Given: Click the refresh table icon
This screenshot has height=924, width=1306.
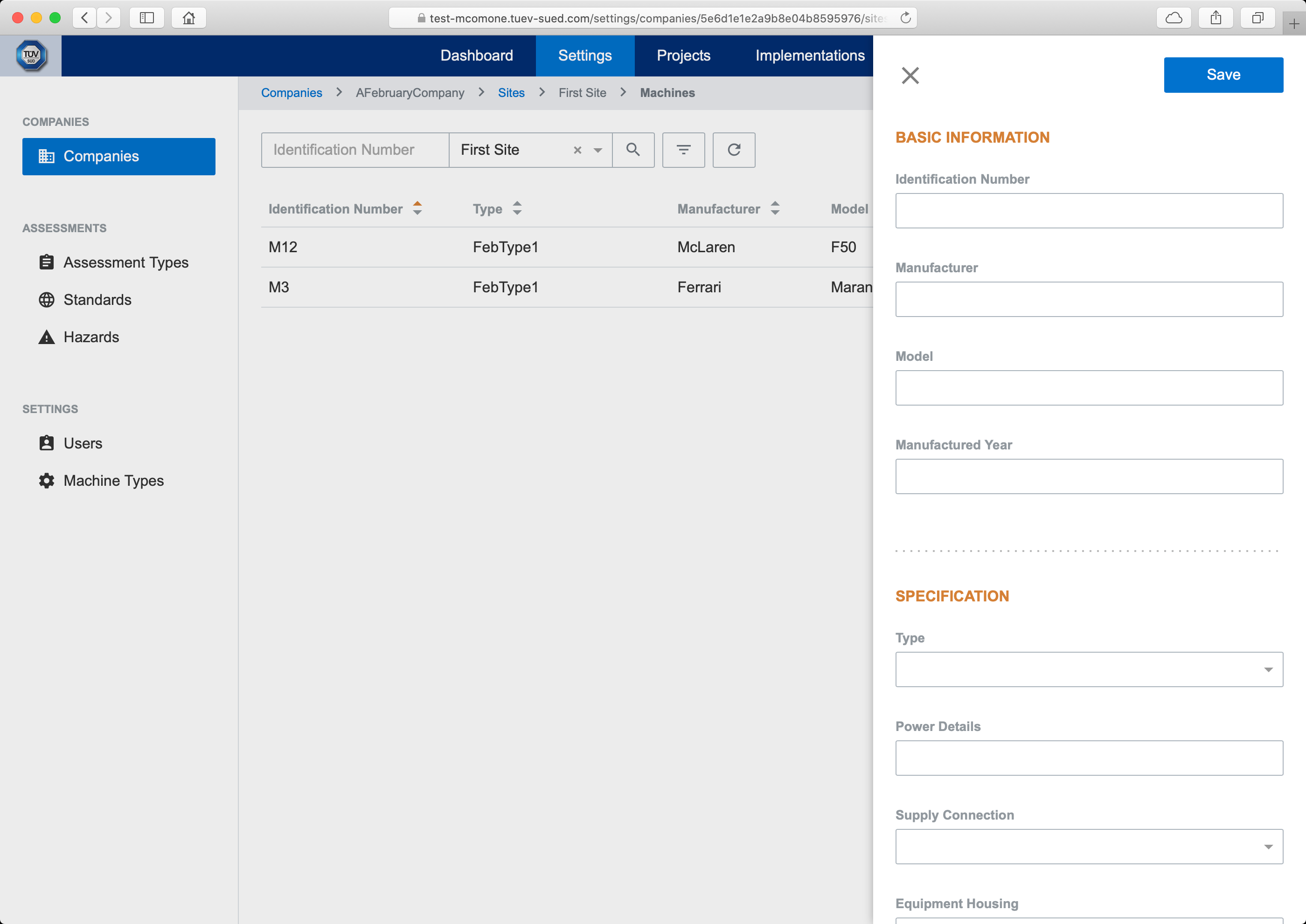Looking at the screenshot, I should pyautogui.click(x=733, y=150).
